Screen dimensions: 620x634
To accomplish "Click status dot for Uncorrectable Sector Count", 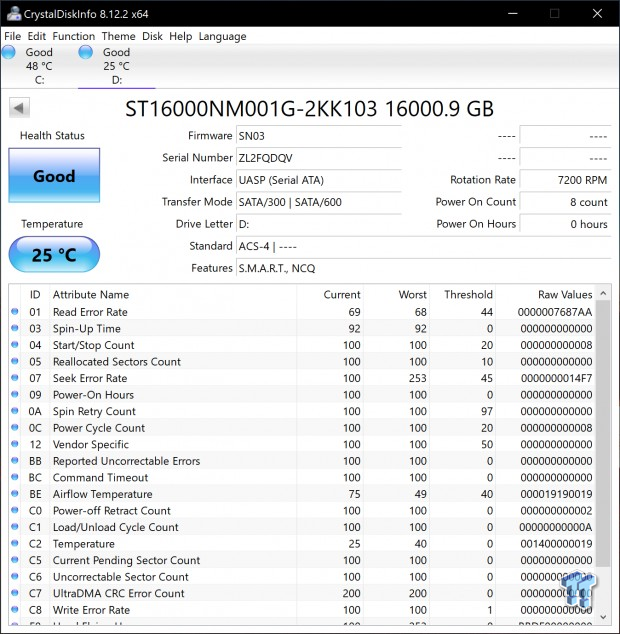I will click(x=15, y=576).
